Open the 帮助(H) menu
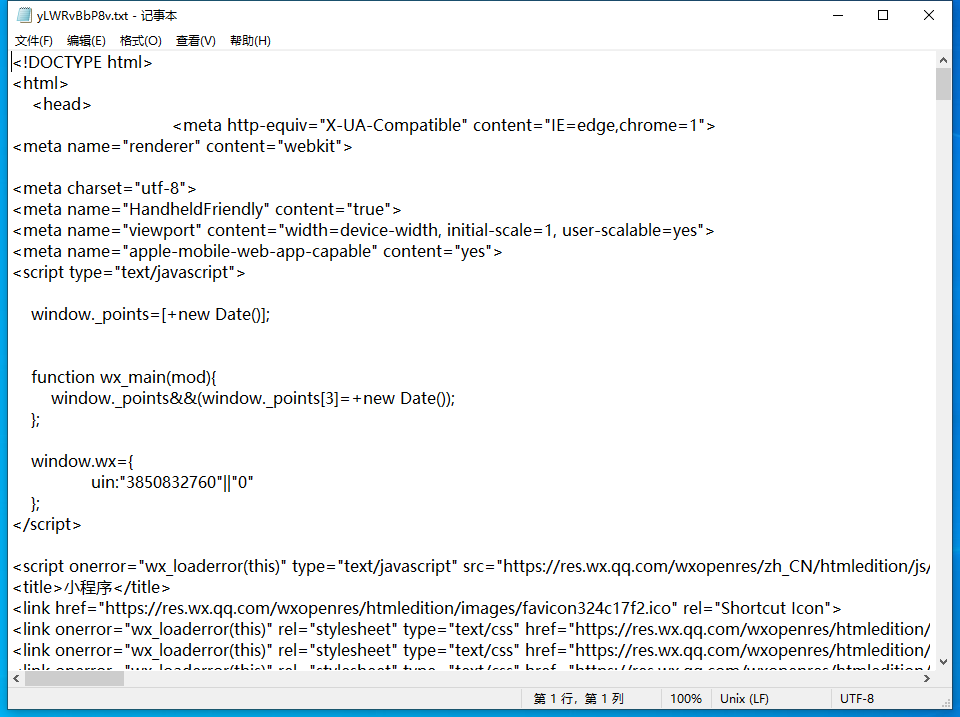The image size is (960, 717). coord(250,41)
